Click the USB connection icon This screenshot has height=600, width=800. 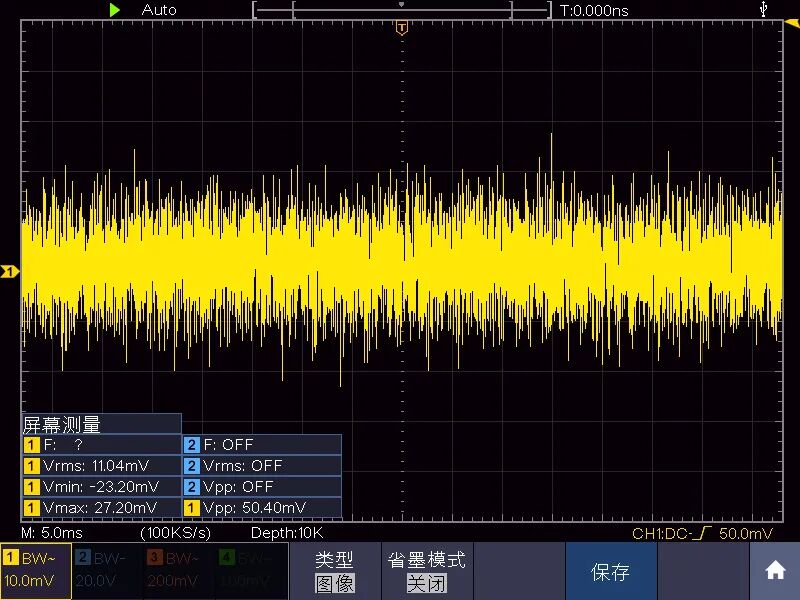763,9
